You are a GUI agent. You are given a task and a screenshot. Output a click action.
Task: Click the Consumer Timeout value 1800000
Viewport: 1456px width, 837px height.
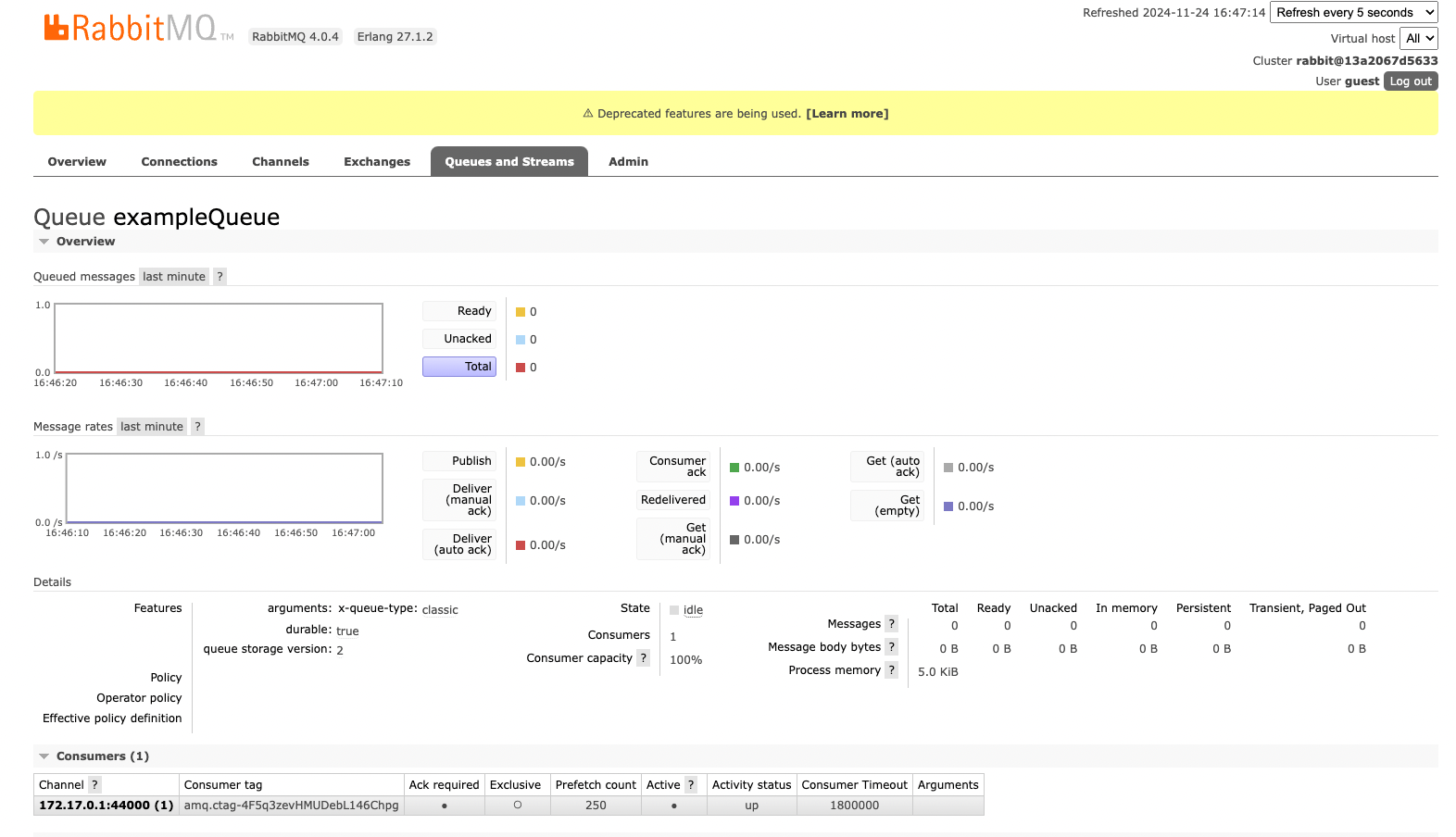pos(855,806)
